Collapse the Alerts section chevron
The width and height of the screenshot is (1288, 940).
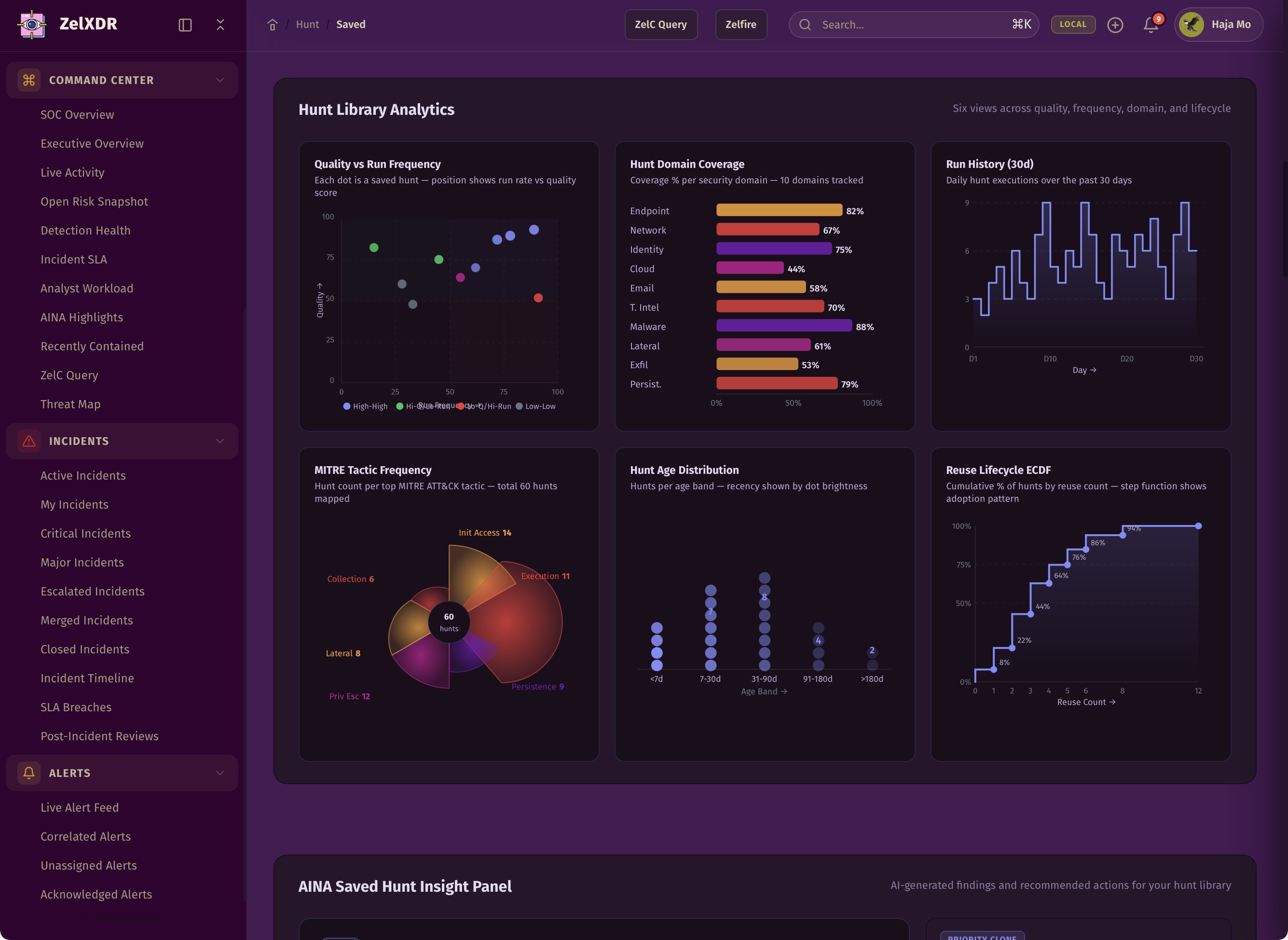219,773
